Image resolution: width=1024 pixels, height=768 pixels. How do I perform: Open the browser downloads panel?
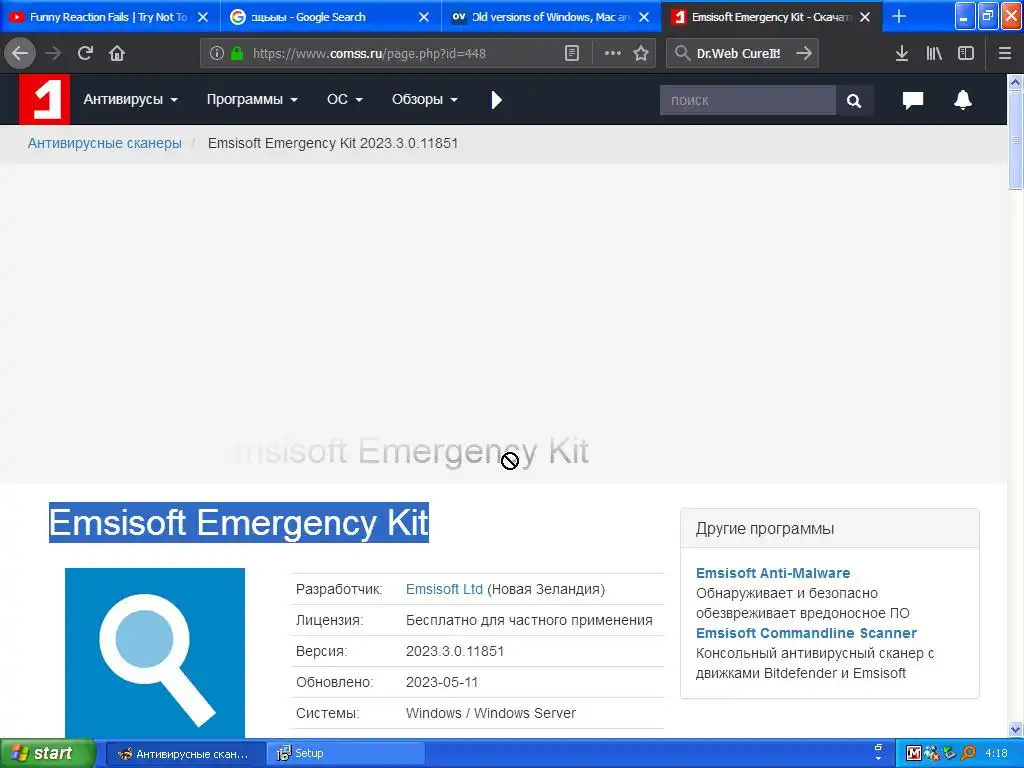[902, 54]
